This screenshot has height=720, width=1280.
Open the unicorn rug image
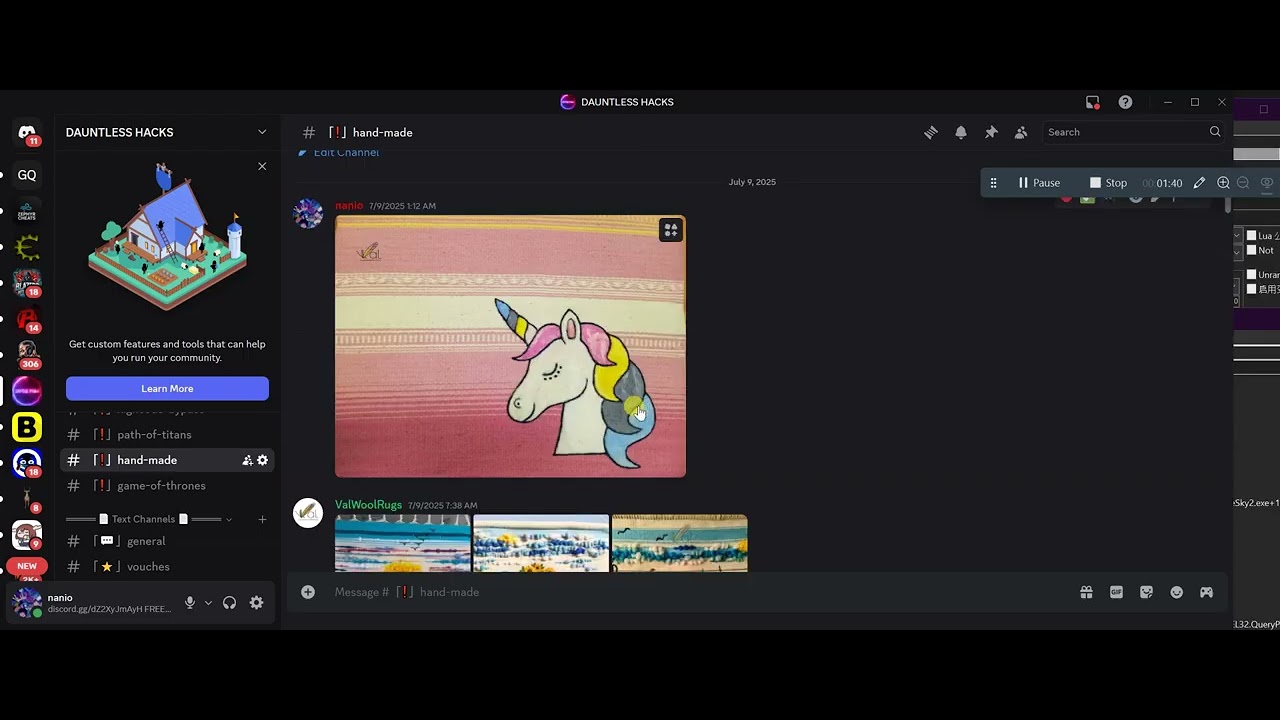[510, 346]
